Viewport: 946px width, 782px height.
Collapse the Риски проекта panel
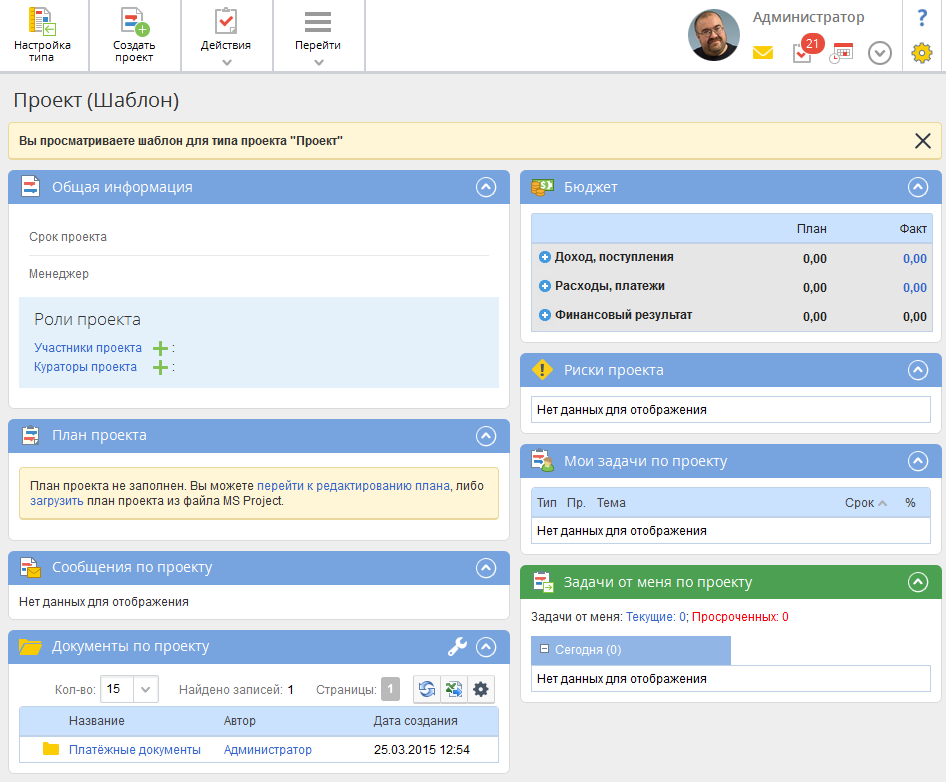click(x=917, y=370)
